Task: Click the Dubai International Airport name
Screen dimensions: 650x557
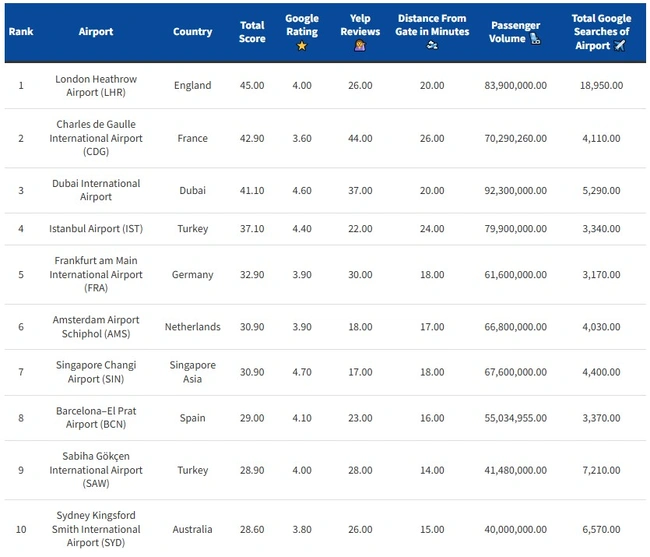Action: [x=96, y=190]
